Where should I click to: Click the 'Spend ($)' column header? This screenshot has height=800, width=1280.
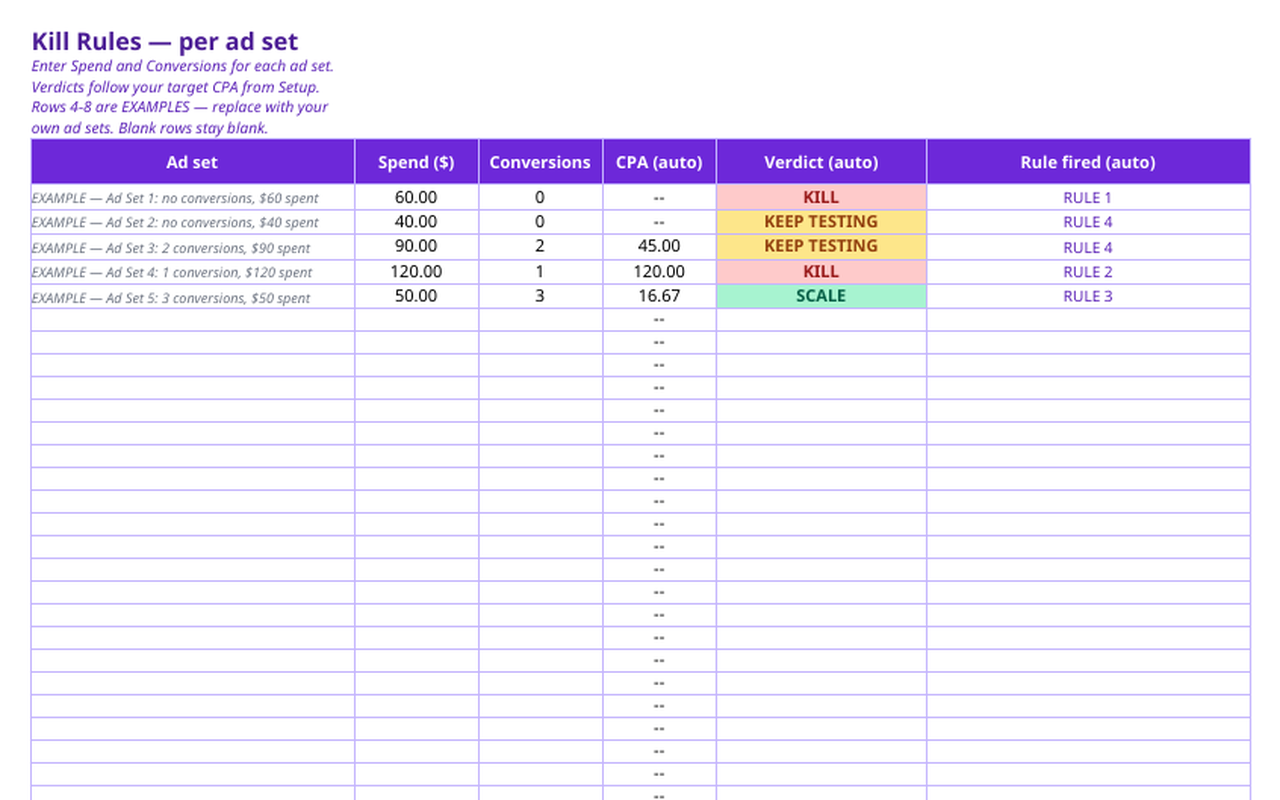tap(416, 162)
